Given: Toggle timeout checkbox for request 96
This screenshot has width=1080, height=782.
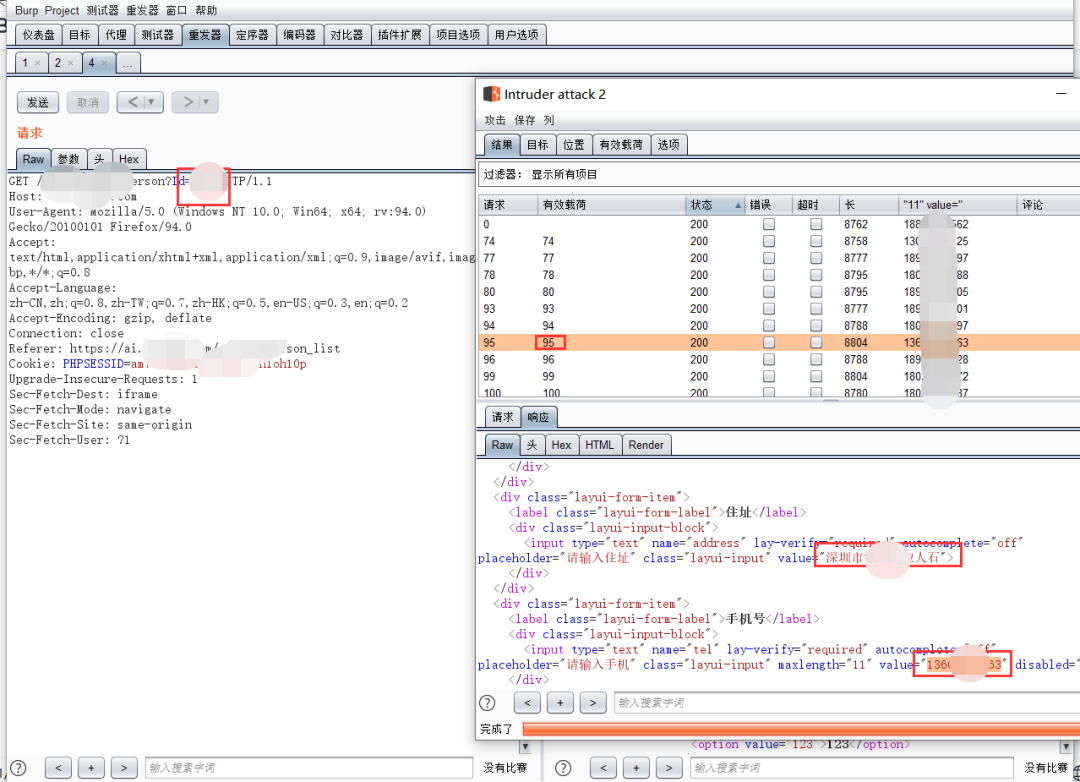Looking at the screenshot, I should pyautogui.click(x=816, y=359).
